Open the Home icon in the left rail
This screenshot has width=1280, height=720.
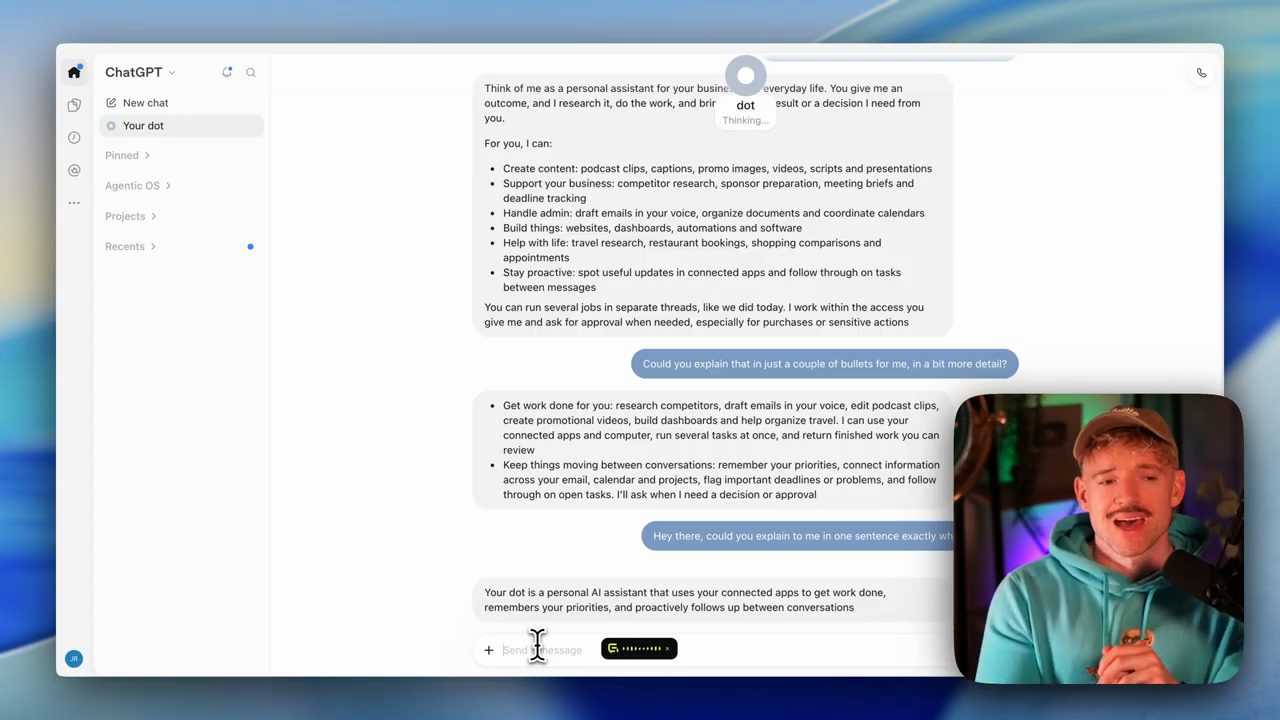point(74,72)
